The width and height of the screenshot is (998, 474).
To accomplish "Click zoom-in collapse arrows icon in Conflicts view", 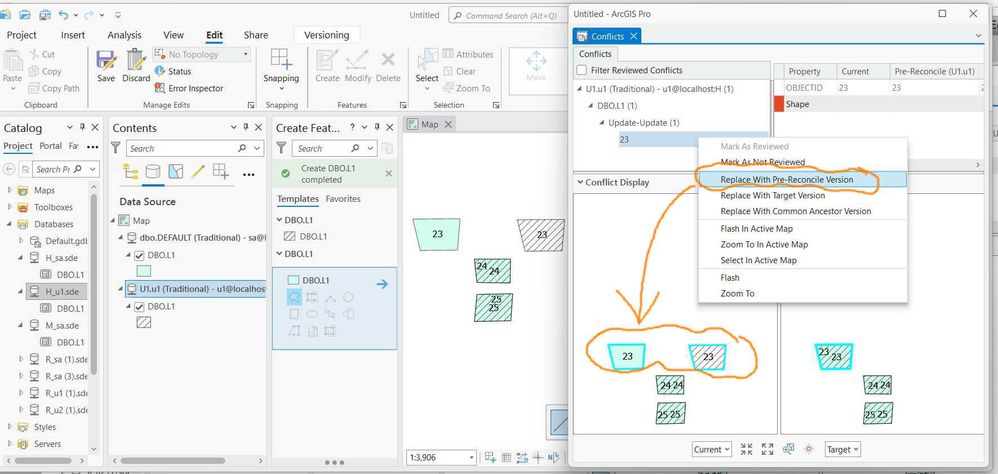I will click(747, 449).
